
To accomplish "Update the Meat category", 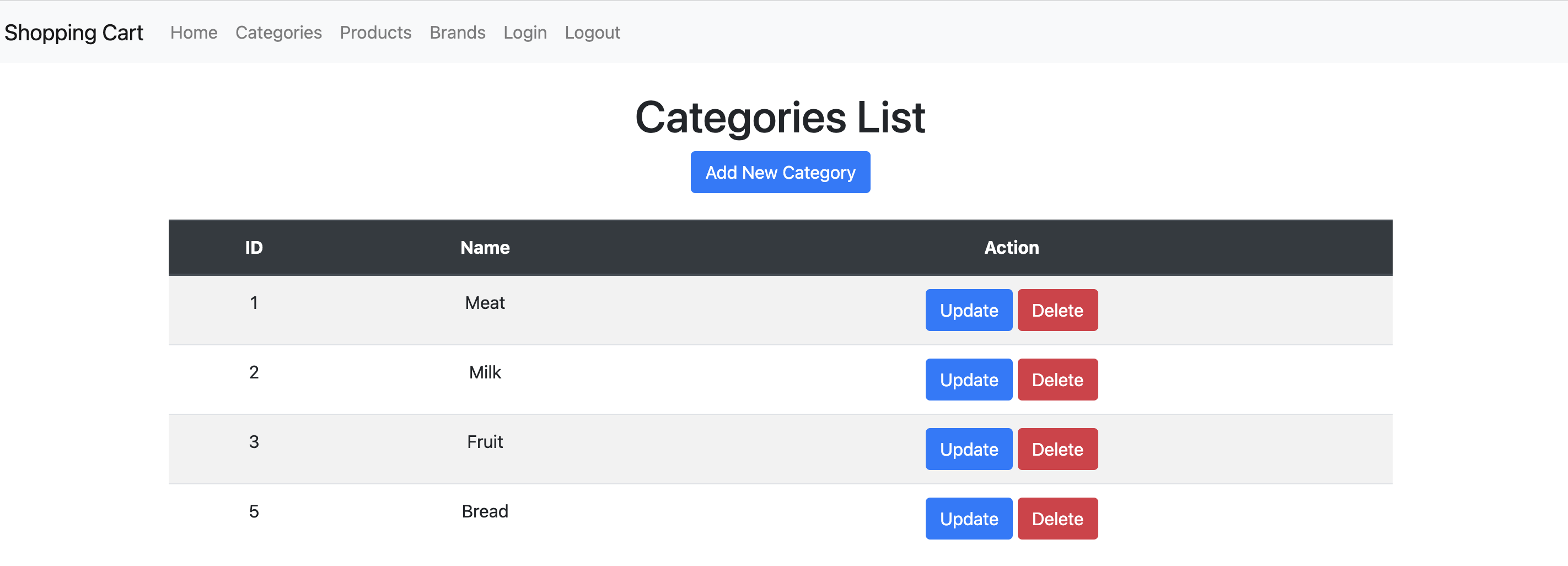I will 968,310.
